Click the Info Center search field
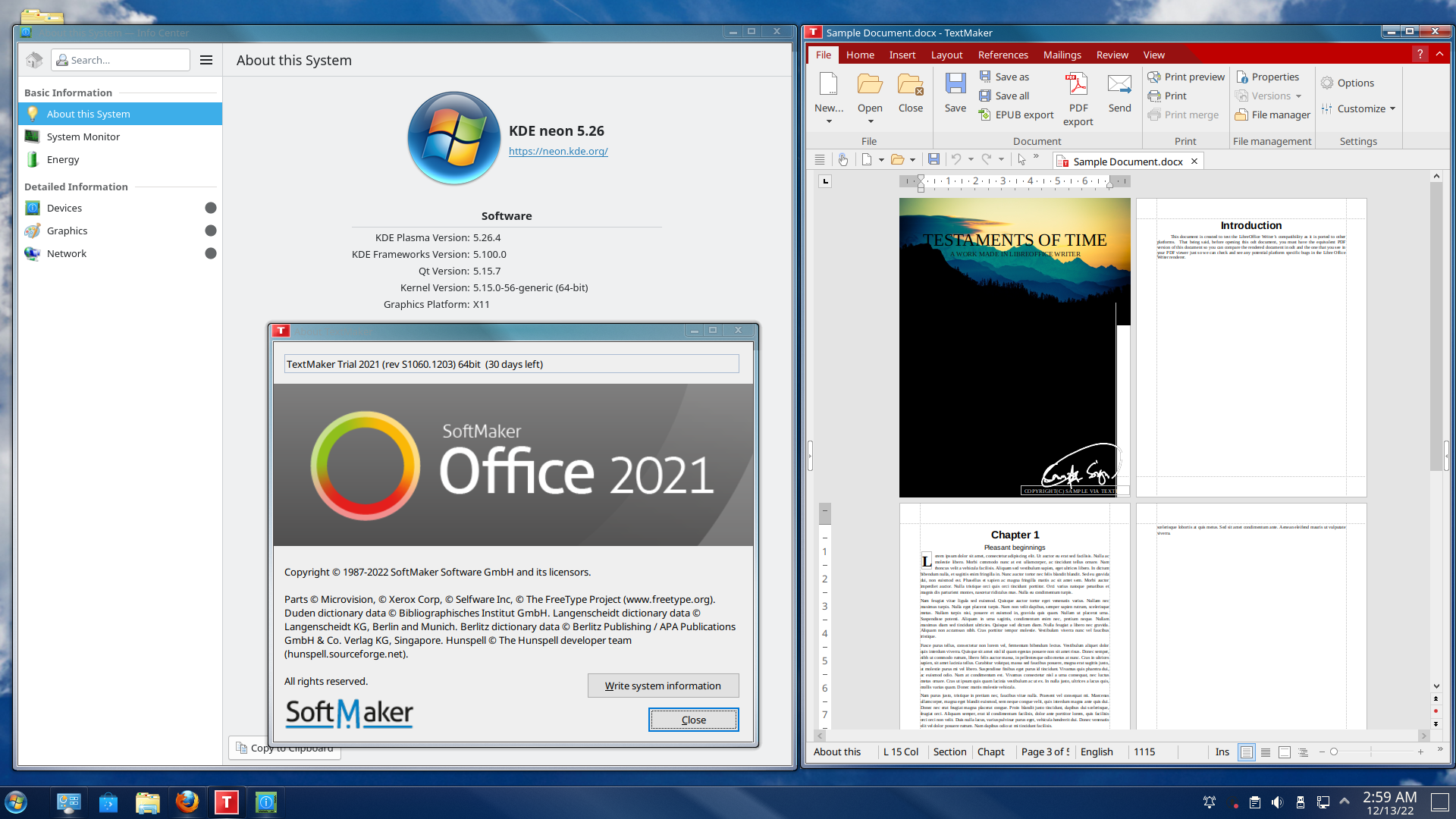Viewport: 1456px width, 819px height. point(121,60)
